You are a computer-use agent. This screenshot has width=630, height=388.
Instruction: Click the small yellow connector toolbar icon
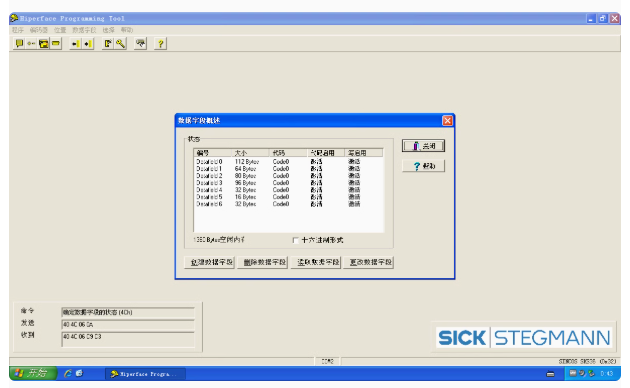click(x=31, y=43)
